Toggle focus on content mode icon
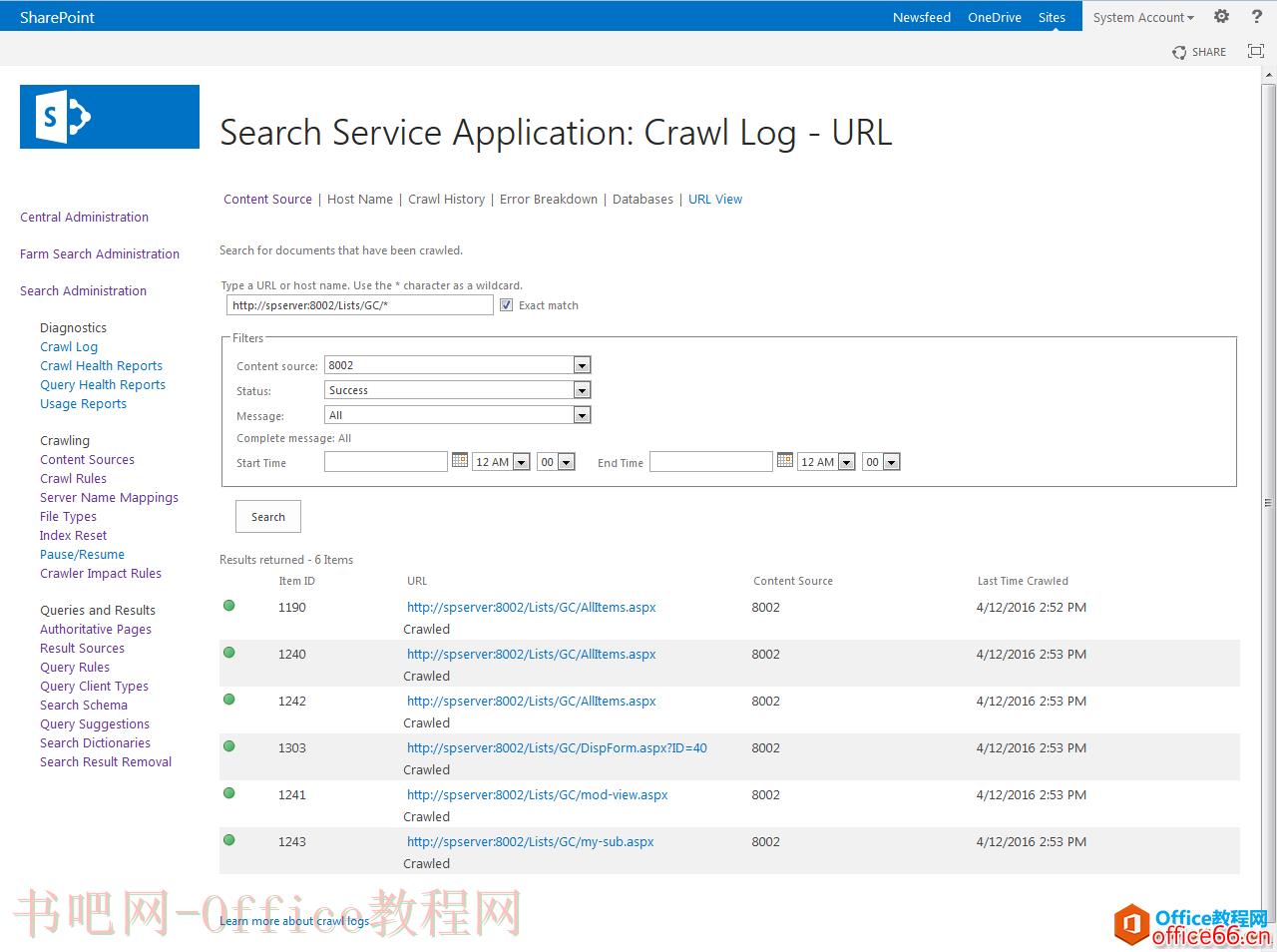 pos(1256,51)
